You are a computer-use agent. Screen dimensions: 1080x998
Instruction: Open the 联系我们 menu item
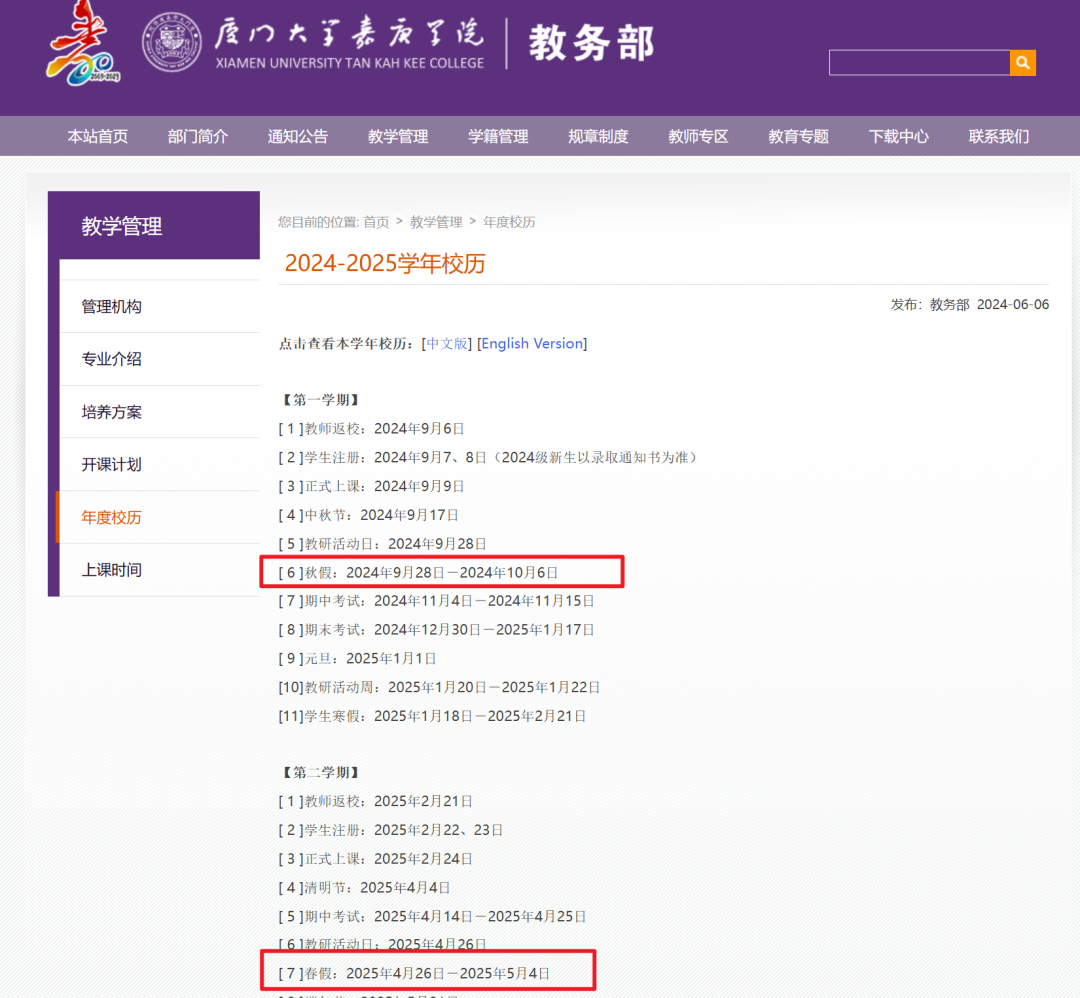tap(998, 136)
